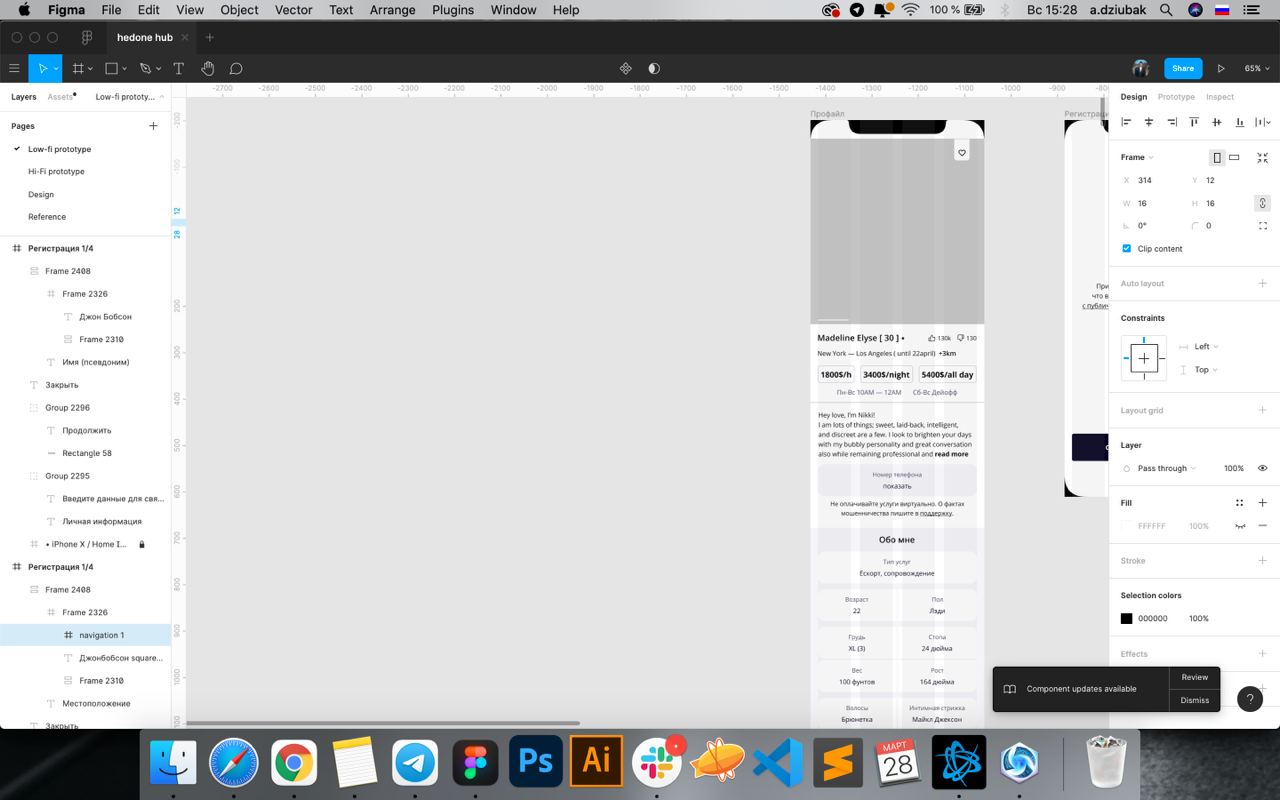
Task: Toggle layer visibility eye icon
Action: tap(1262, 468)
